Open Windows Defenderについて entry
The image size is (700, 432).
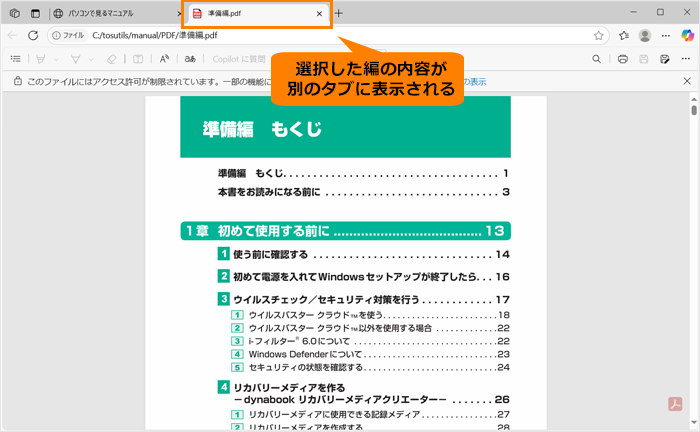370,354
